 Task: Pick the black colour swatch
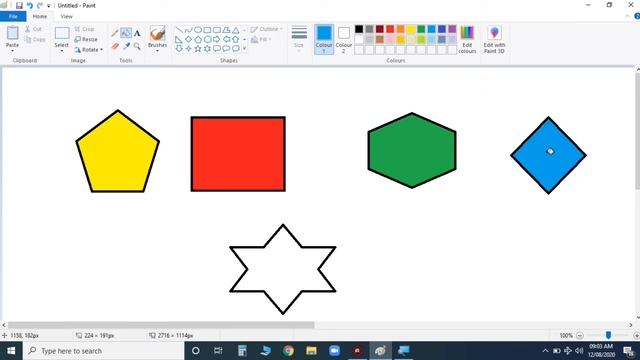click(x=359, y=29)
